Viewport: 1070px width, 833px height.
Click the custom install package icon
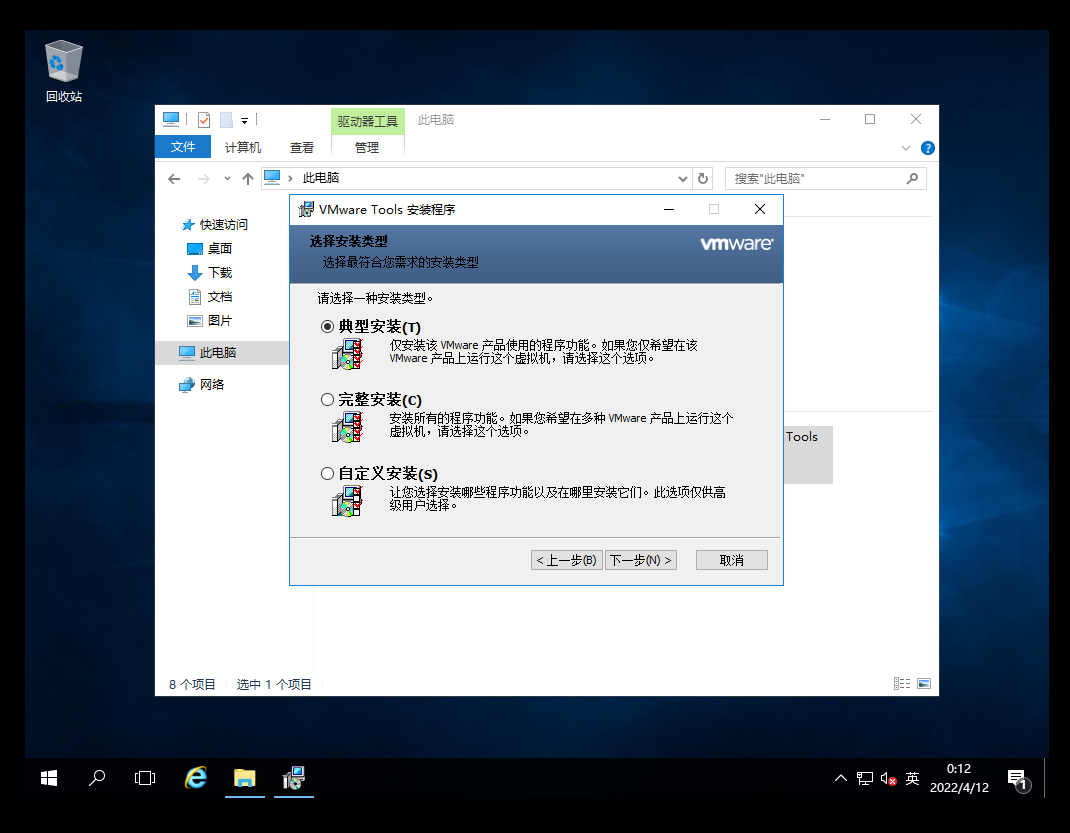coord(347,501)
